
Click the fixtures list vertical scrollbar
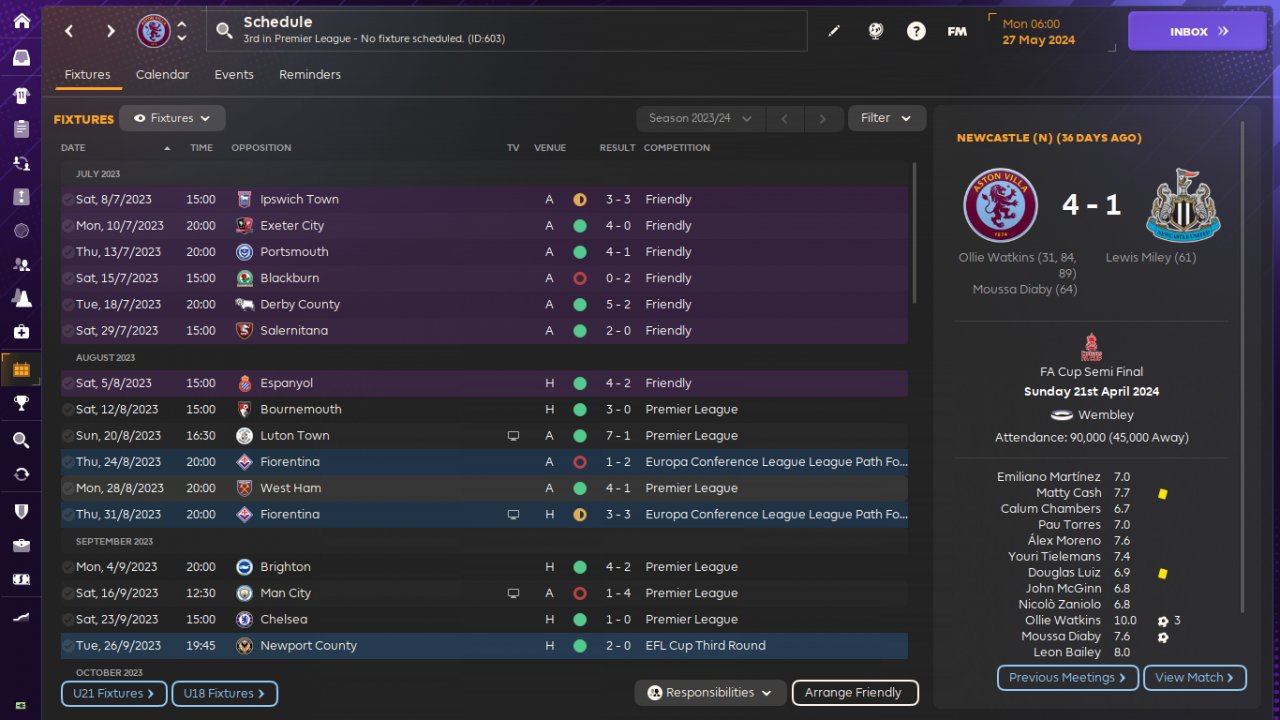914,235
